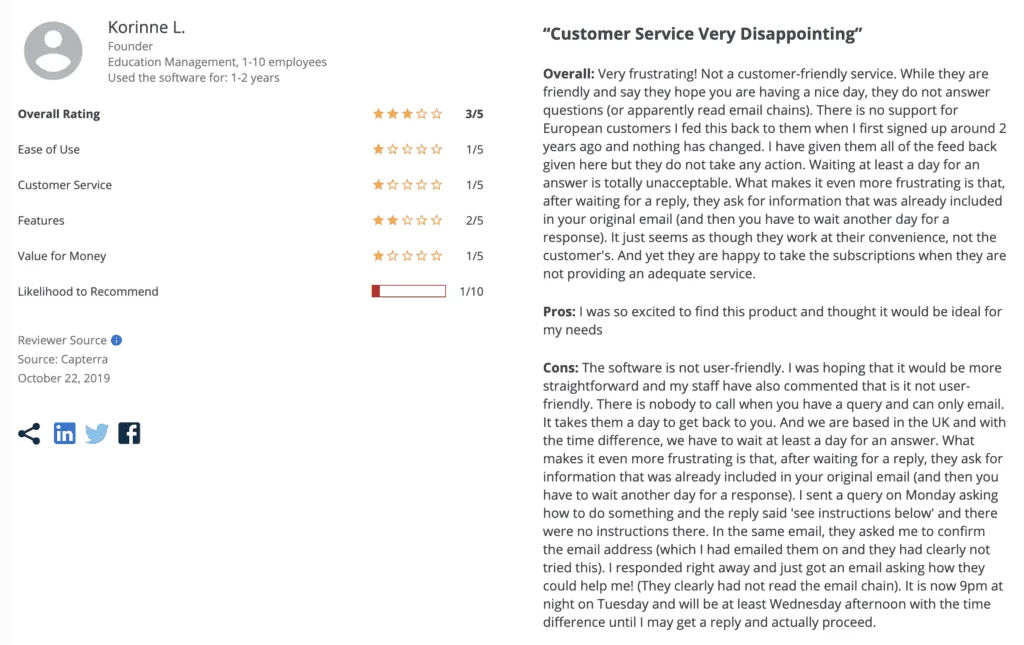Click the Likelihood to Recommend bar
The image size is (1024, 645).
tap(409, 291)
